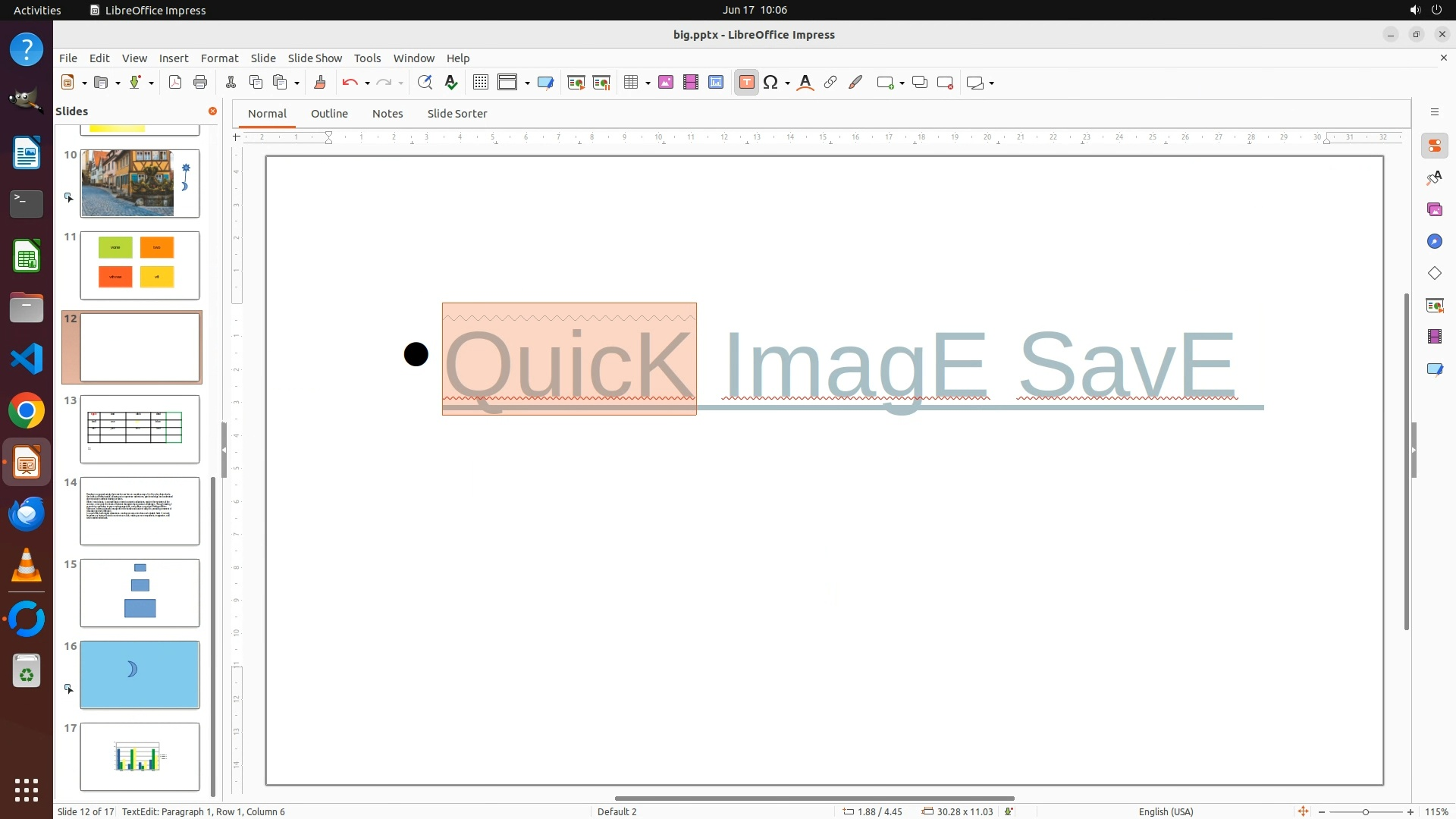Close the Slides panel
The image size is (1456, 819).
click(x=212, y=111)
